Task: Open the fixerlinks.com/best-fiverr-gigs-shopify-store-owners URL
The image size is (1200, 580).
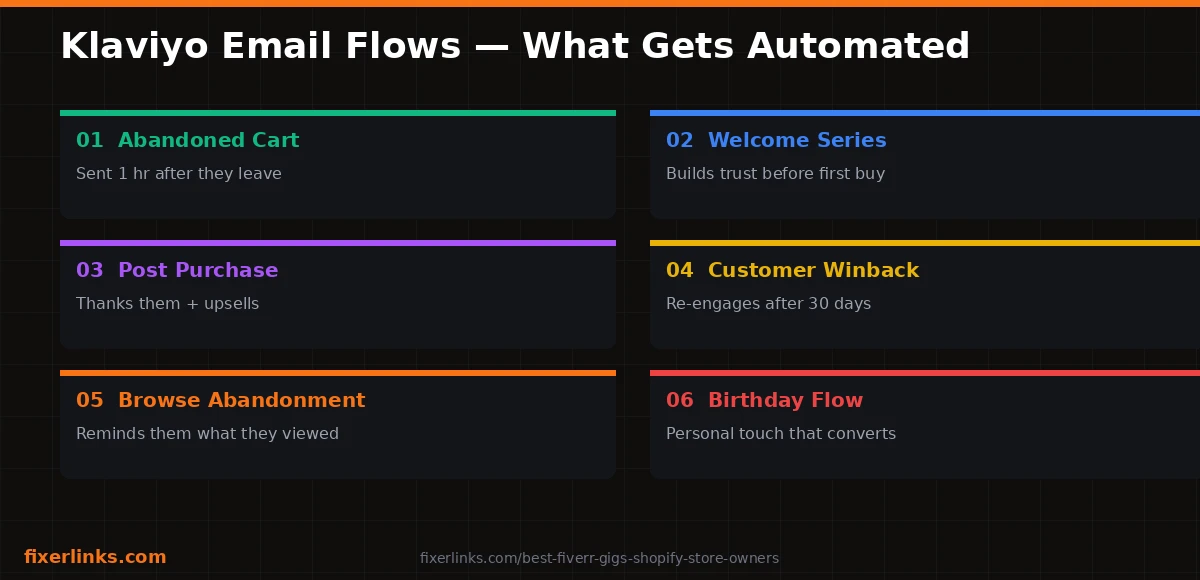Action: pyautogui.click(x=599, y=558)
